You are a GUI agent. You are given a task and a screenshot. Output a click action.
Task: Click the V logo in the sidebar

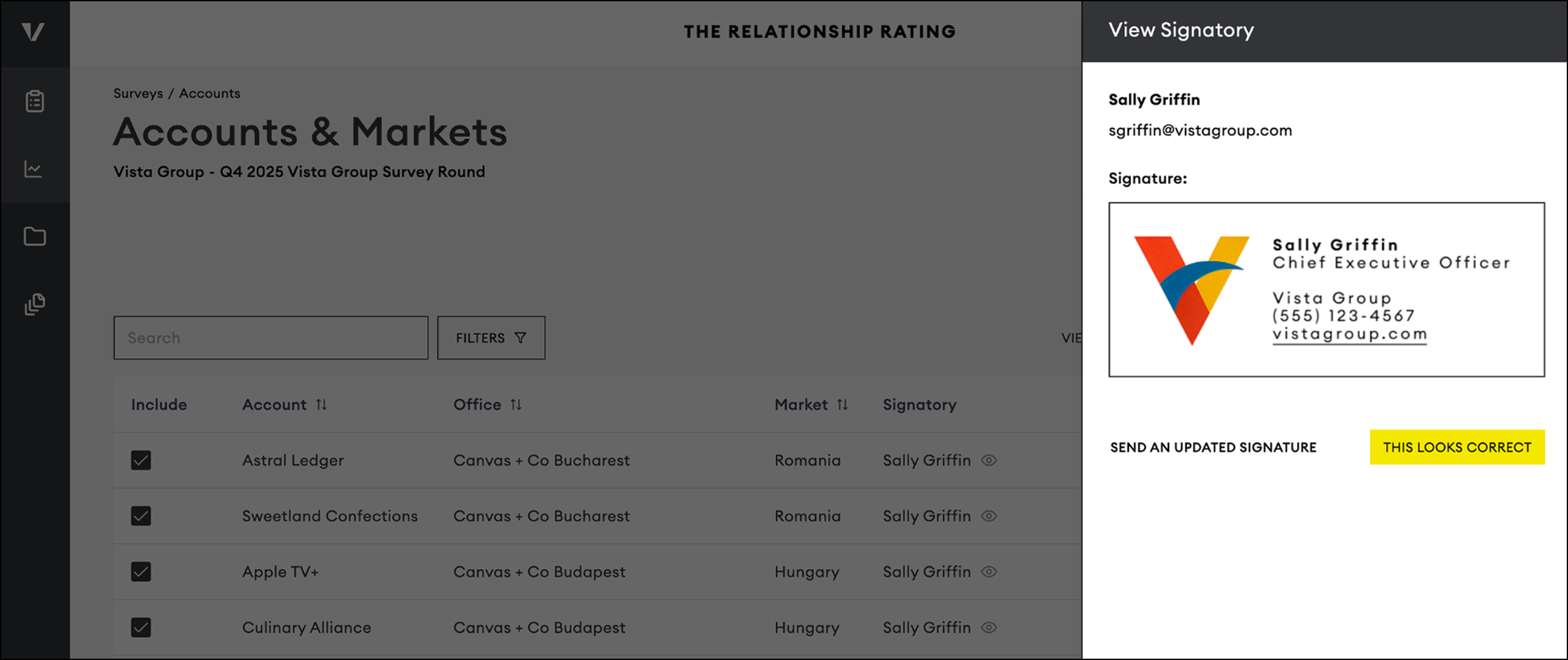33,31
